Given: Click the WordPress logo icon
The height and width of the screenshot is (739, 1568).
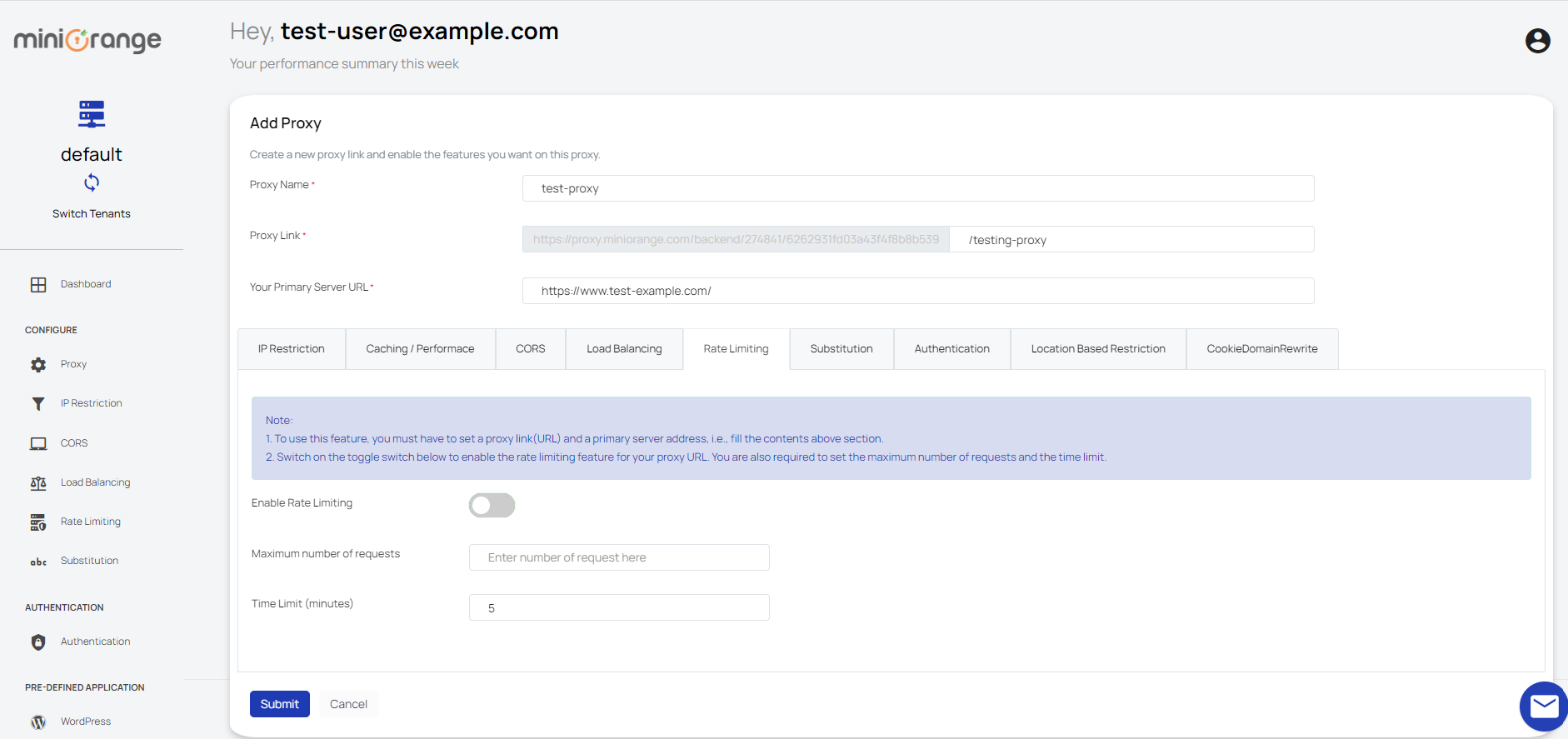Looking at the screenshot, I should [38, 722].
